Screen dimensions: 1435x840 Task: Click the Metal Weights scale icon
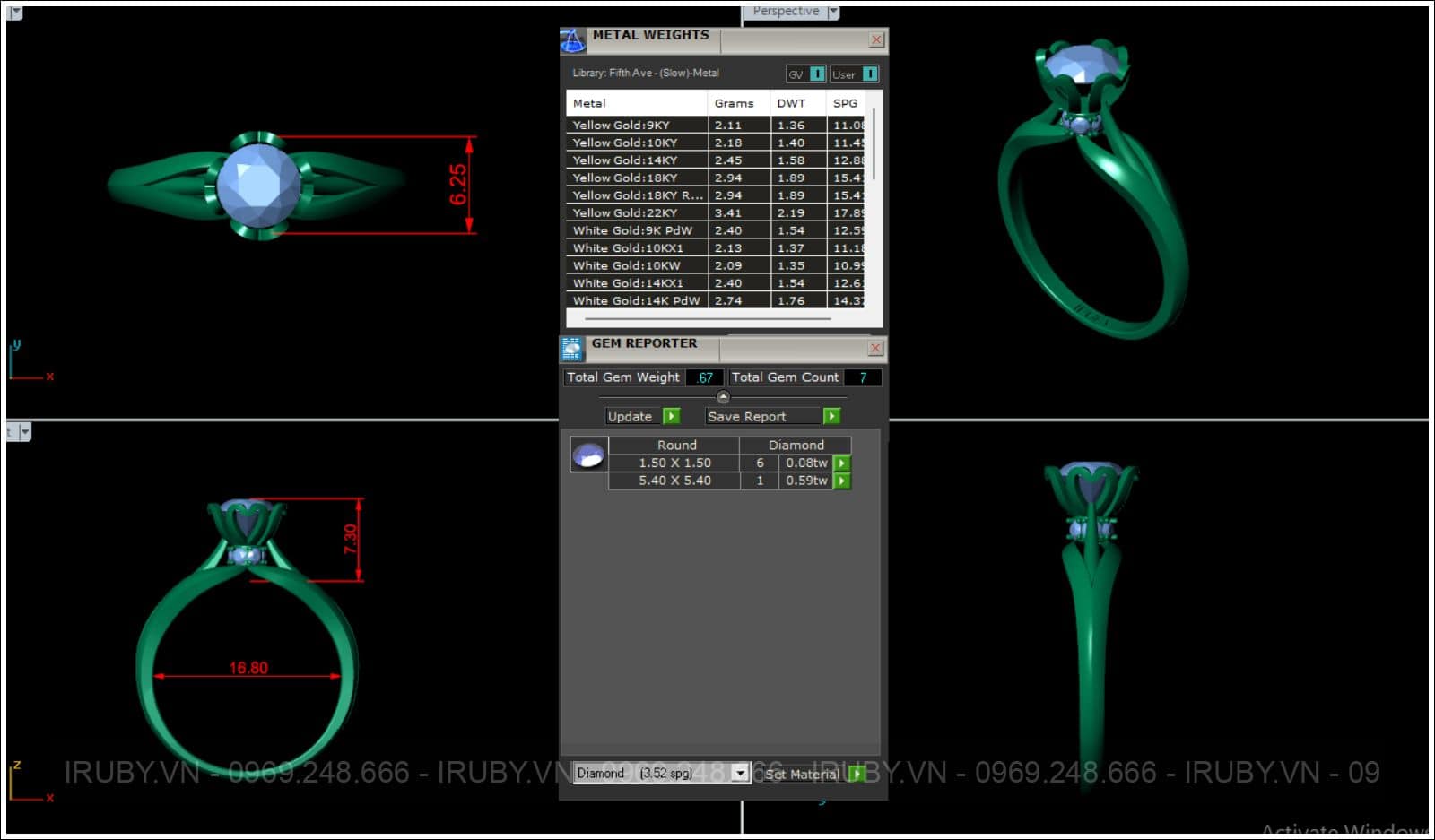[572, 40]
